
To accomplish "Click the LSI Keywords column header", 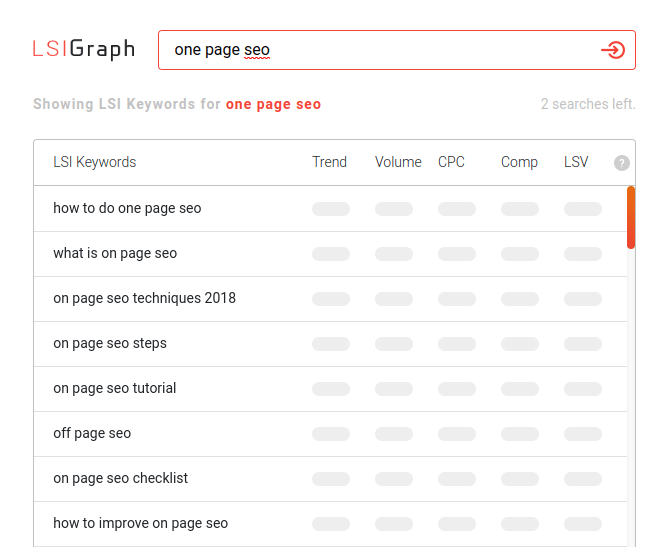I will point(95,162).
